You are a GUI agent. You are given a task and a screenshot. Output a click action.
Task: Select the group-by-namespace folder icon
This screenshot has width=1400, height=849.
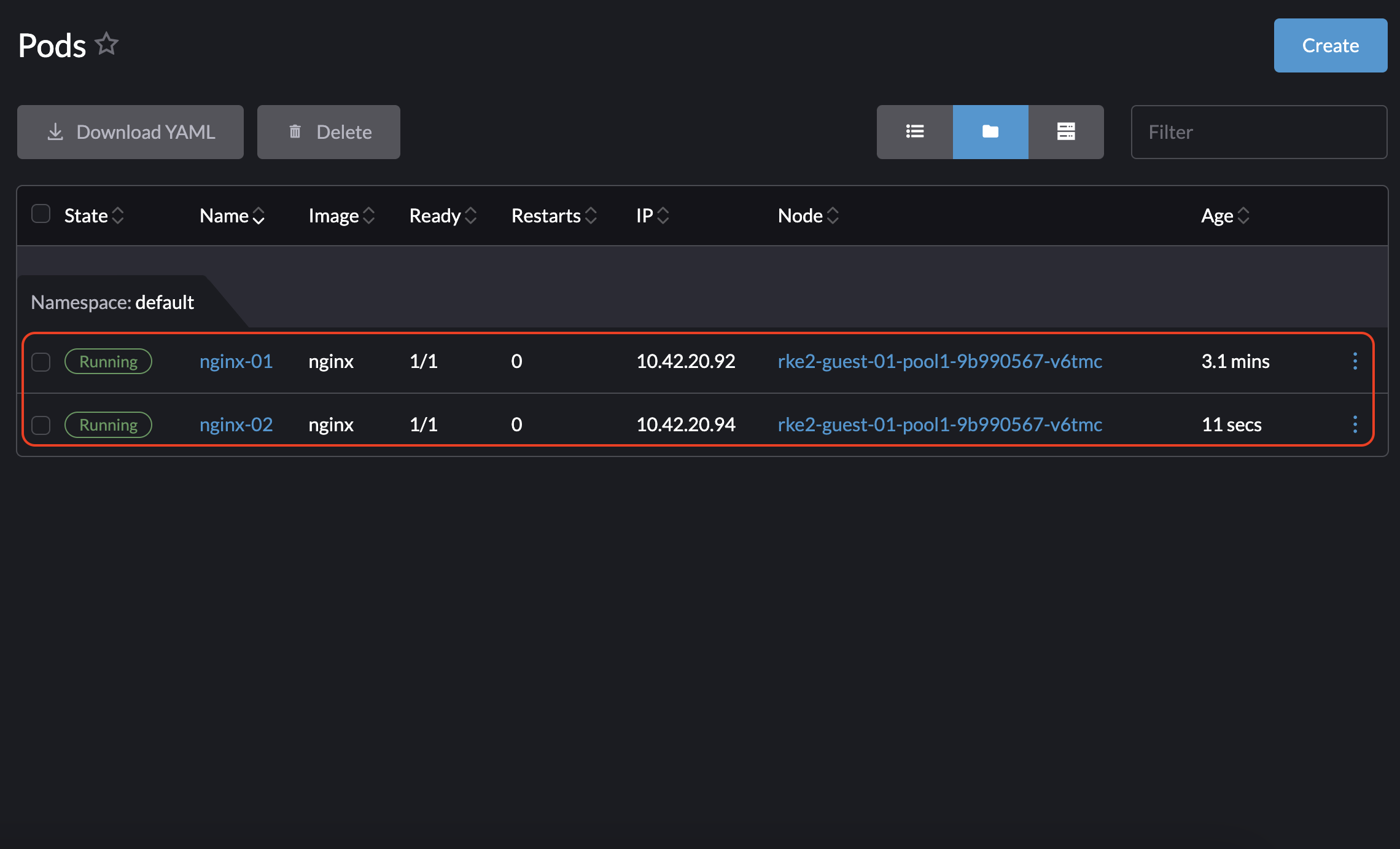coord(990,131)
